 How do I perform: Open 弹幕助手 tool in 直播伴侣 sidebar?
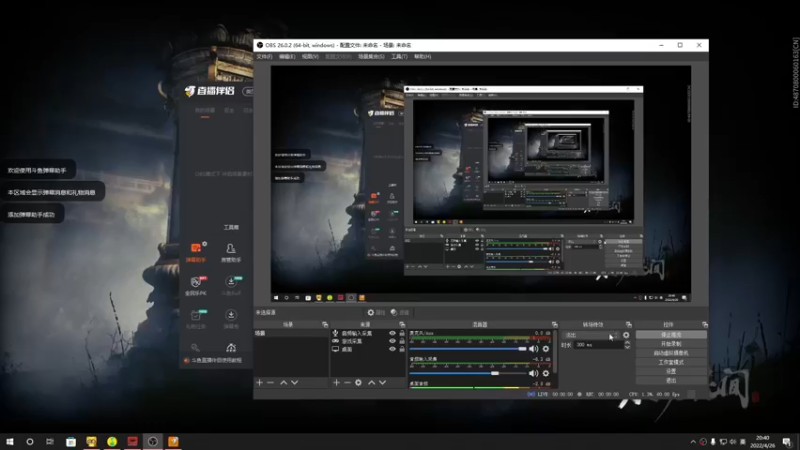click(x=196, y=252)
